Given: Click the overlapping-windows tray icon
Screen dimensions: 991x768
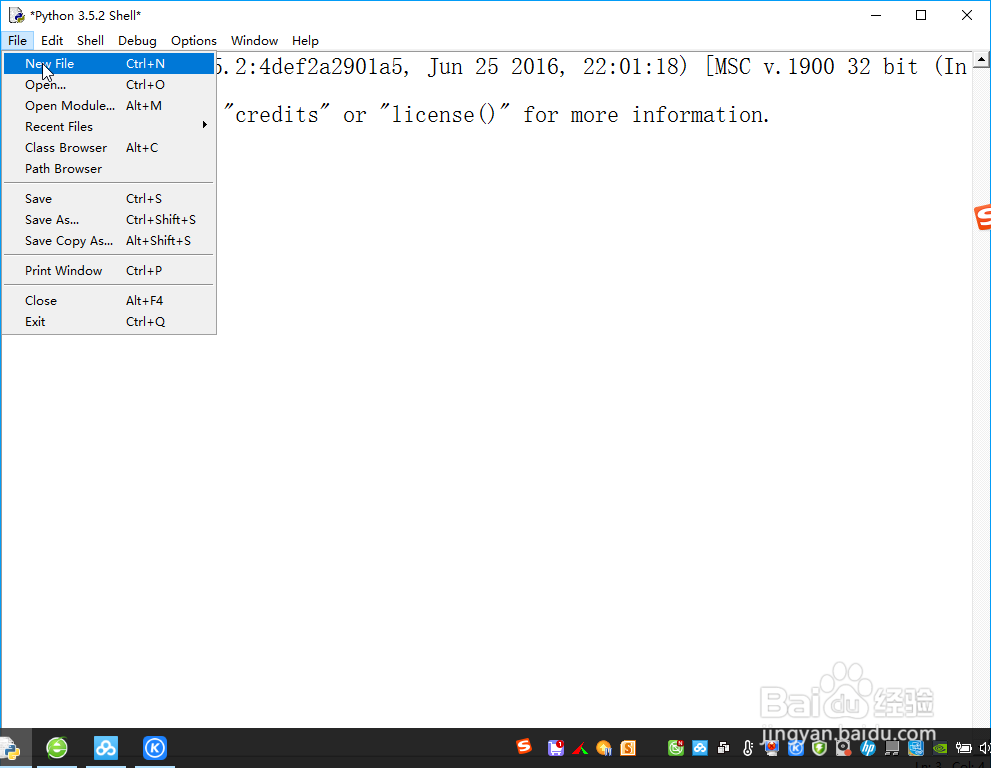Looking at the screenshot, I should click(724, 748).
